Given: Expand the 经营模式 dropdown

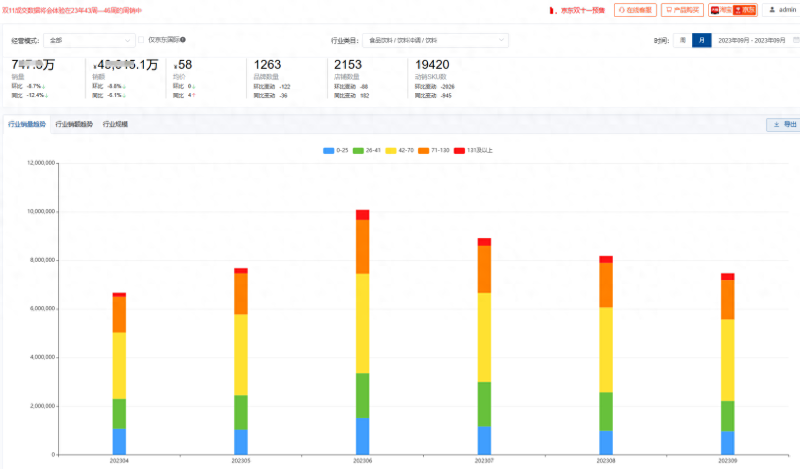Looking at the screenshot, I should [x=90, y=40].
